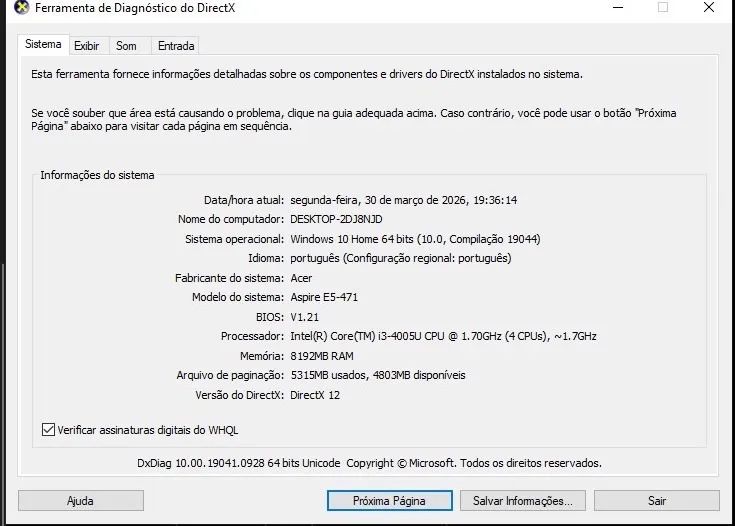Click the Sistema operacional label
This screenshot has width=735, height=526.
[x=234, y=239]
